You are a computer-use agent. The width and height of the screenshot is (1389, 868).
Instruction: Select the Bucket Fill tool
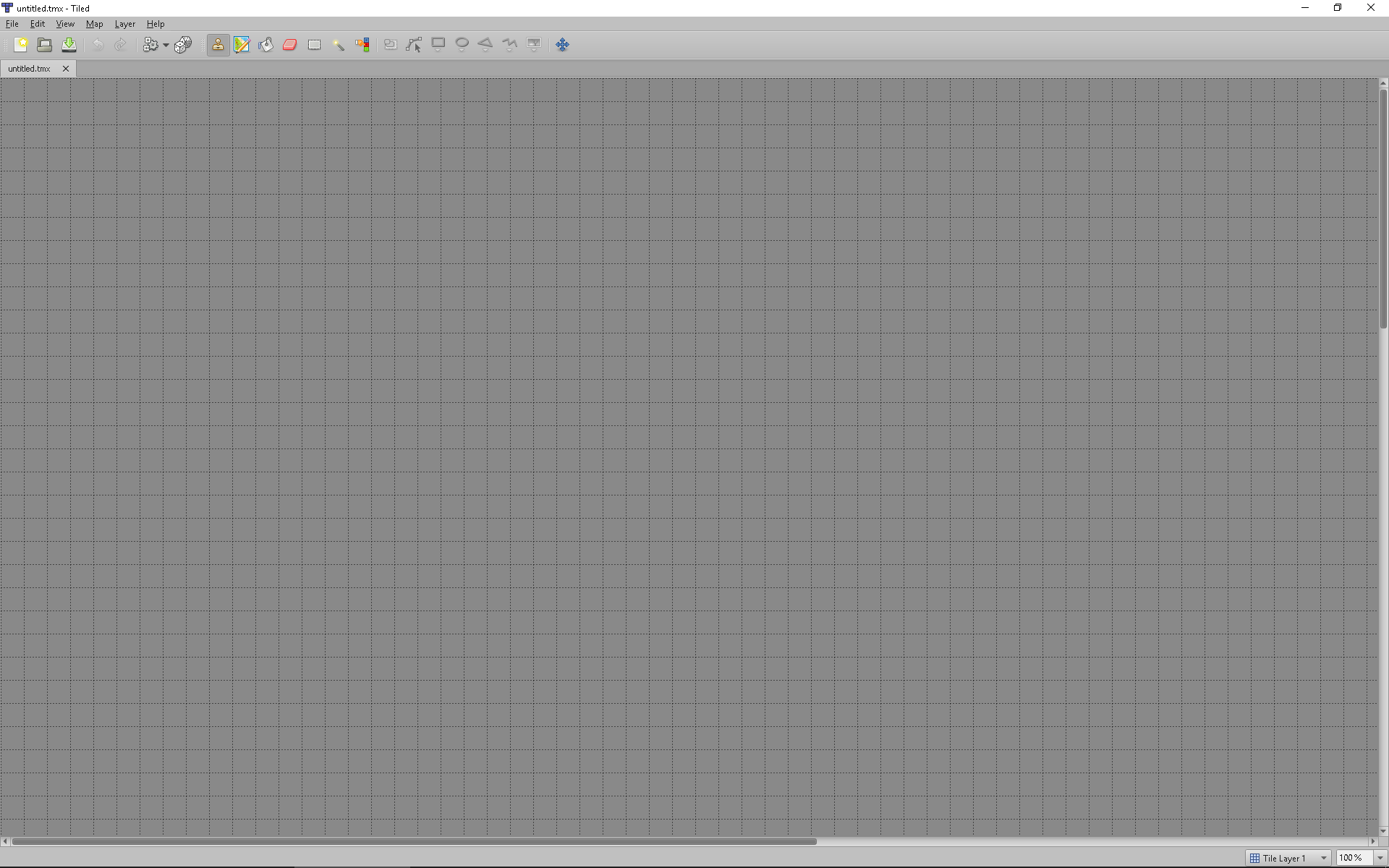pos(266,45)
